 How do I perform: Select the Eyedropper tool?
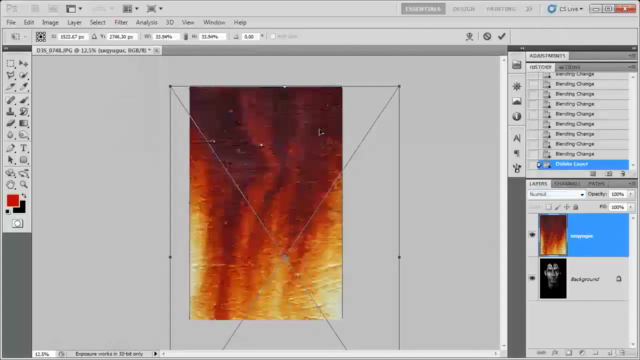24,87
